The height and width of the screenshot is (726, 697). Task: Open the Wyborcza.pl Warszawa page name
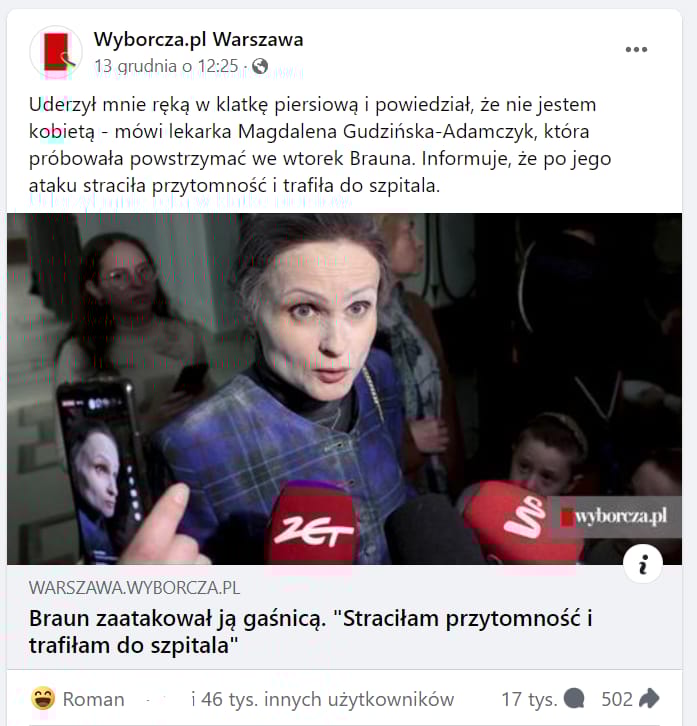198,39
